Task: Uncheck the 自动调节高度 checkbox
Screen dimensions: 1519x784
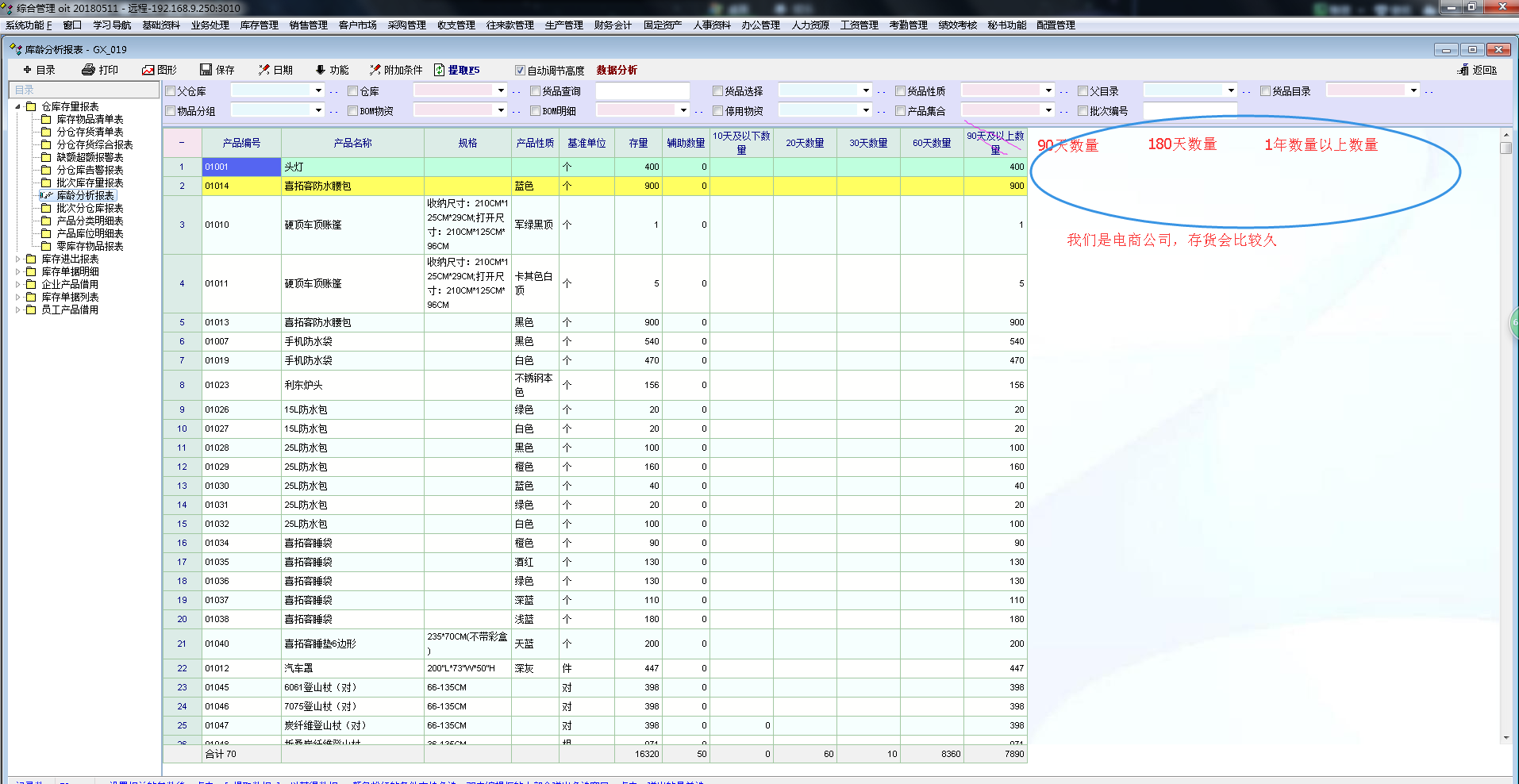Action: 521,71
